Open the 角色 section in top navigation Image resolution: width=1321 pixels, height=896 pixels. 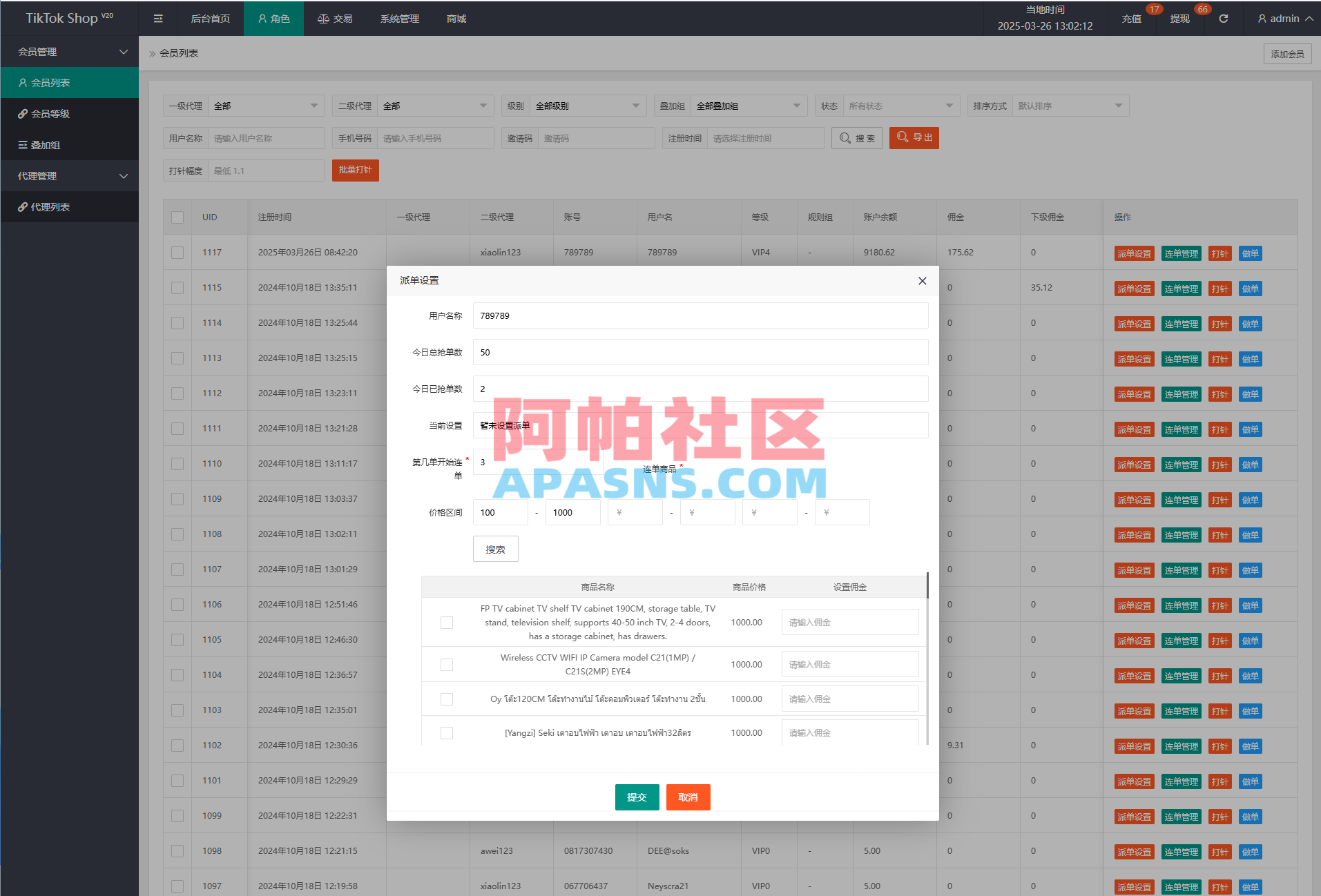point(273,18)
